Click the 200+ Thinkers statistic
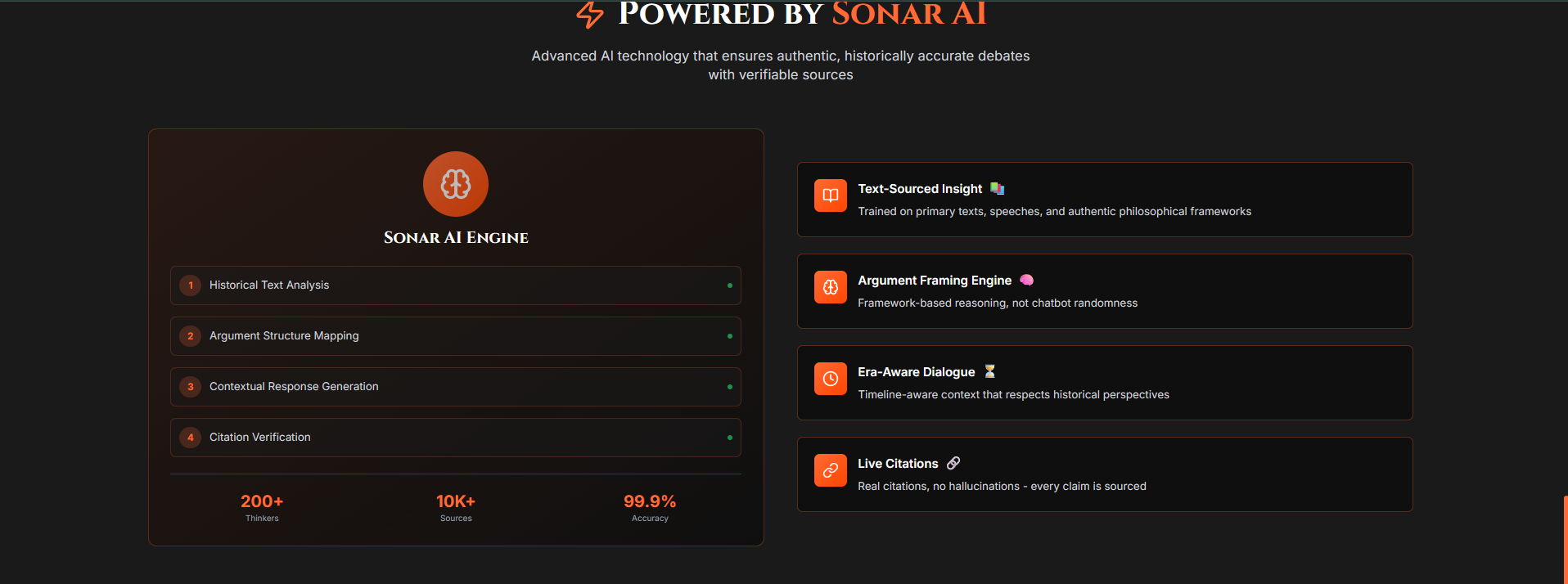The width and height of the screenshot is (1568, 584). 262,507
